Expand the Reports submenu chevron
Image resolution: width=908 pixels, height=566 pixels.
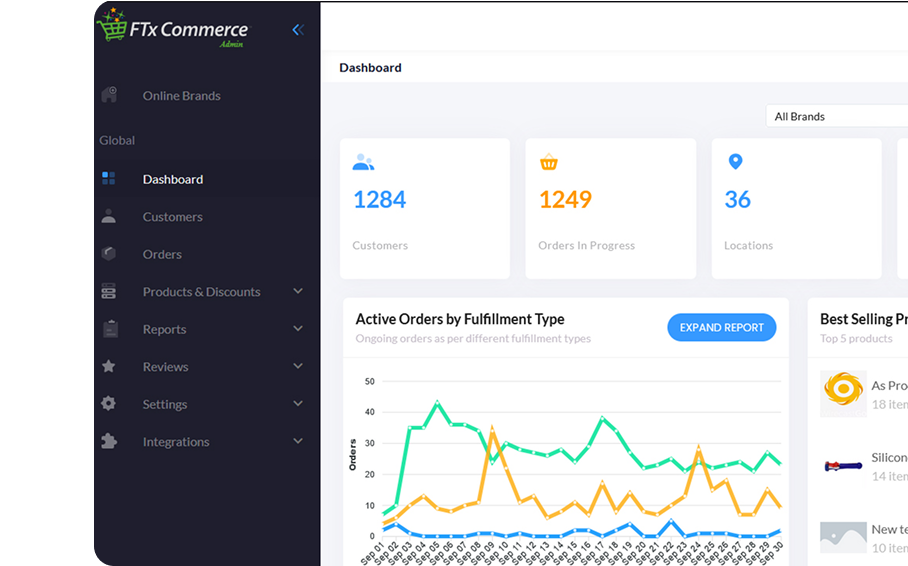pos(298,329)
